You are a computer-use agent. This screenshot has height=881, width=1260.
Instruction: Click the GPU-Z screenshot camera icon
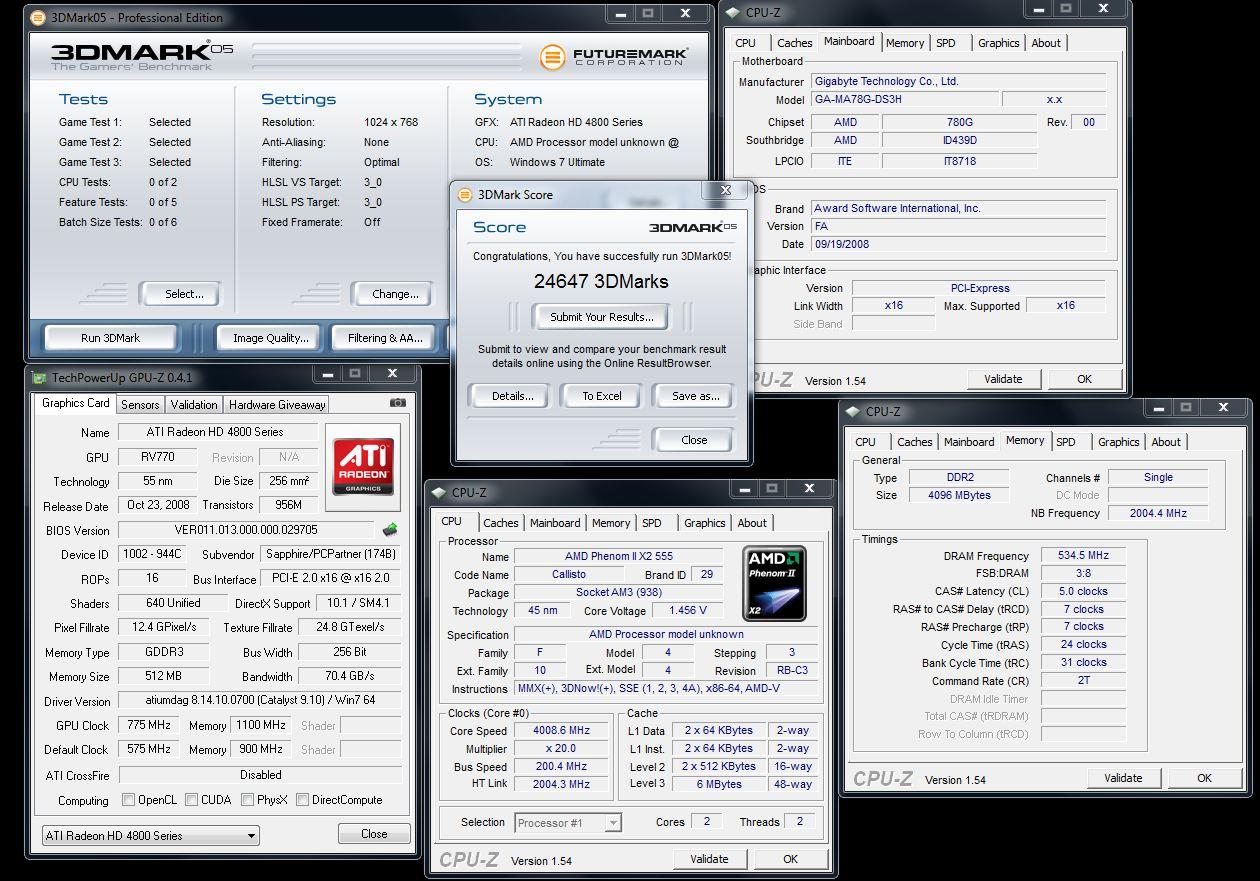point(398,403)
